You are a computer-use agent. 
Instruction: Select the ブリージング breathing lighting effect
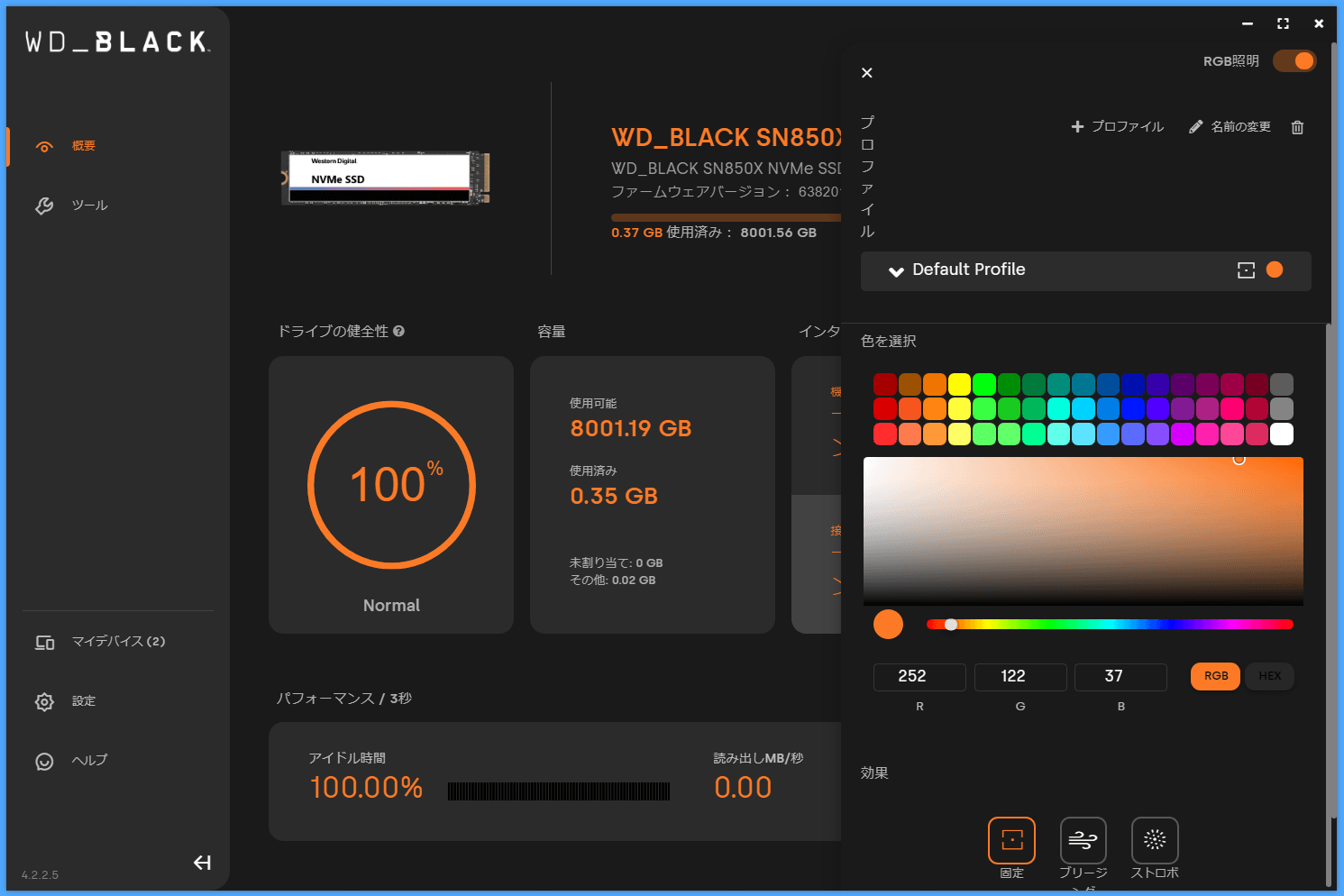coord(1083,840)
